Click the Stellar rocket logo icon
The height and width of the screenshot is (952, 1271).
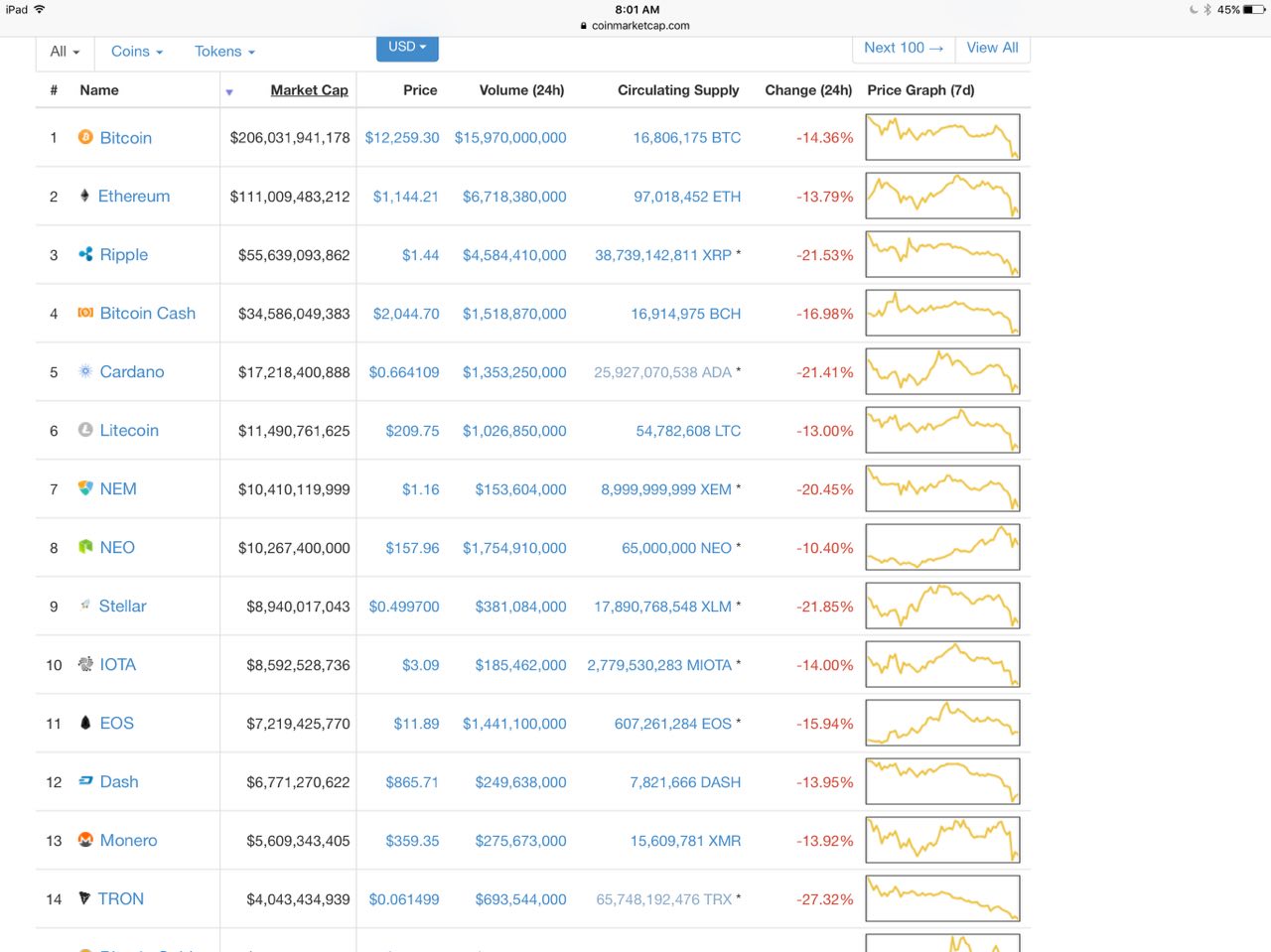[x=85, y=605]
